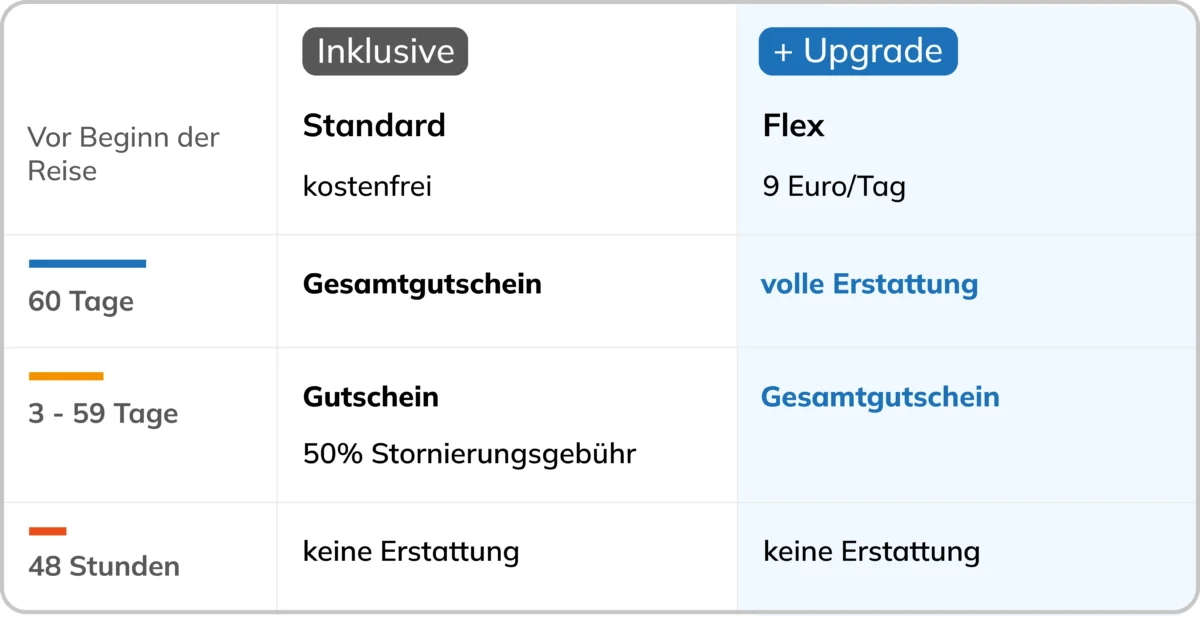Click the orange bar above 3 - 59 Tage
This screenshot has height=628, width=1200.
click(66, 376)
